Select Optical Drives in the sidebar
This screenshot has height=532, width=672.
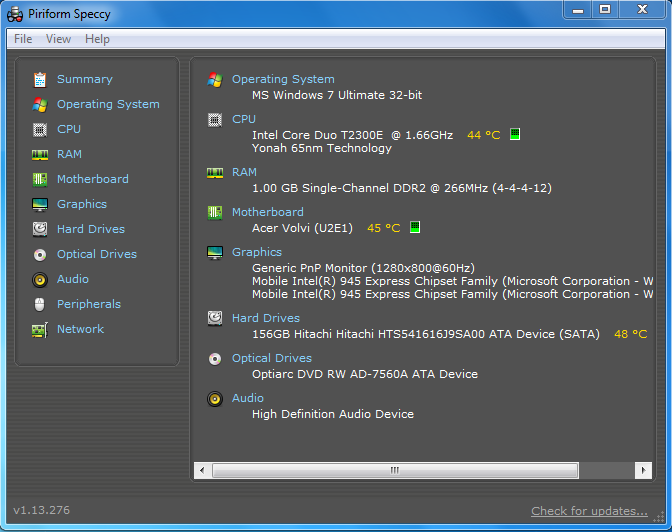pyautogui.click(x=97, y=254)
